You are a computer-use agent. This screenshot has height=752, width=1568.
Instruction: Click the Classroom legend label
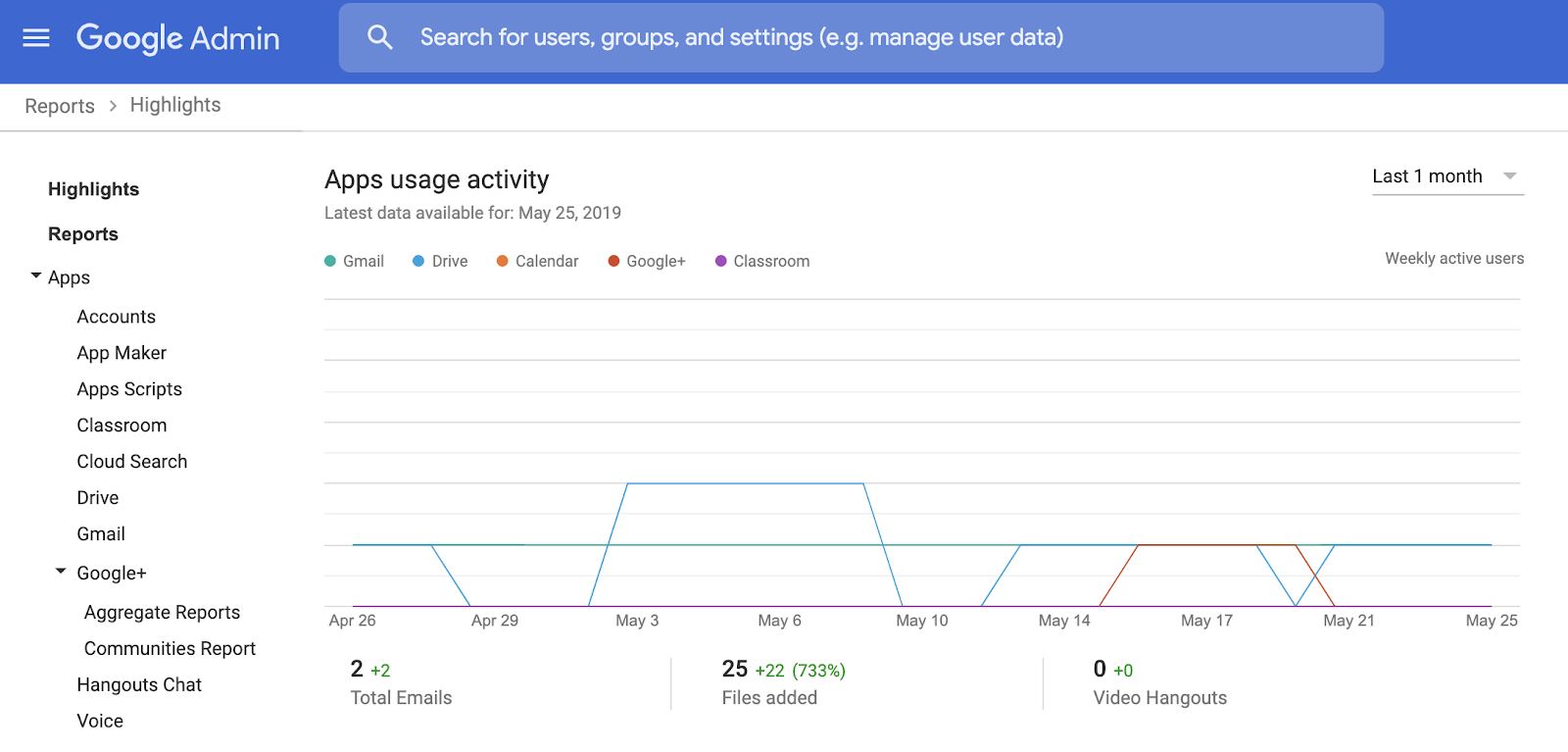pos(771,262)
